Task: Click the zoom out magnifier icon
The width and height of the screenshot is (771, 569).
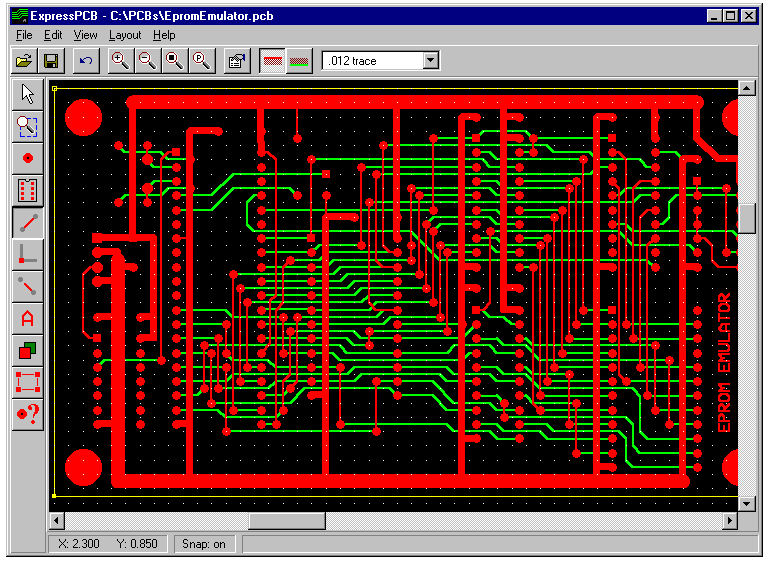Action: (x=148, y=61)
